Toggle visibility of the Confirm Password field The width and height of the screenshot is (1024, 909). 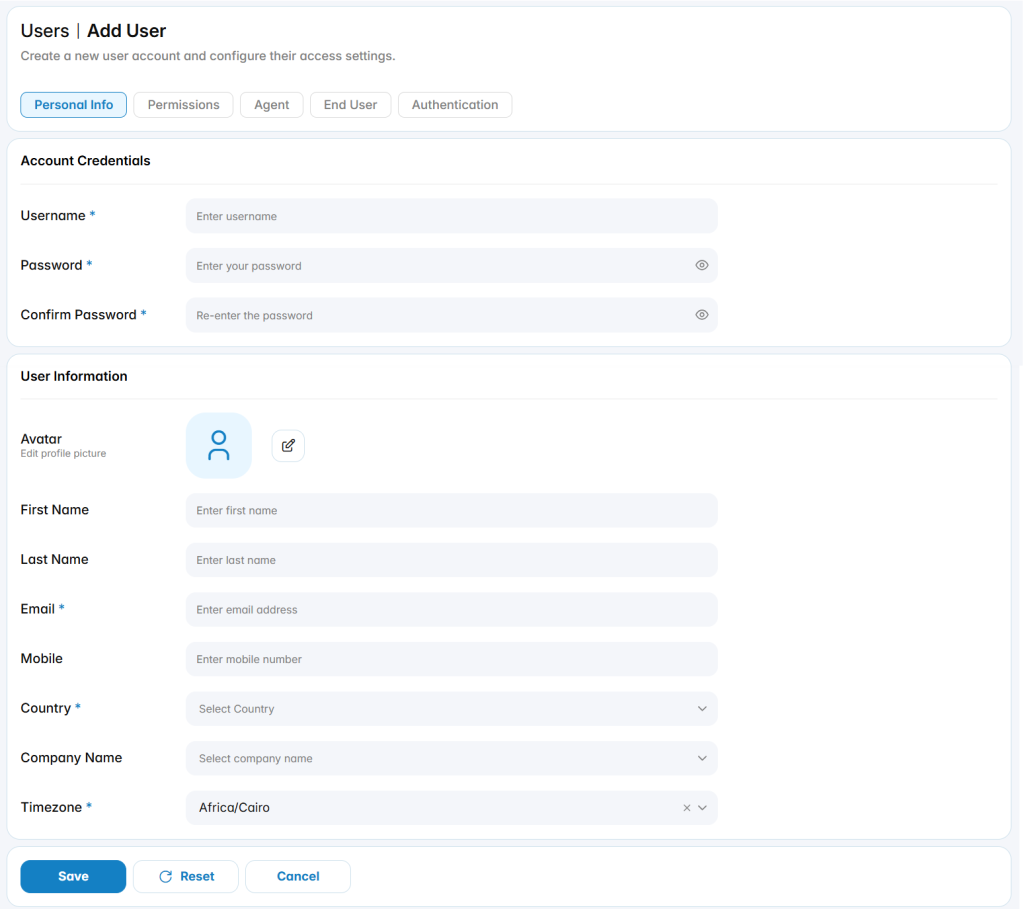pyautogui.click(x=701, y=315)
